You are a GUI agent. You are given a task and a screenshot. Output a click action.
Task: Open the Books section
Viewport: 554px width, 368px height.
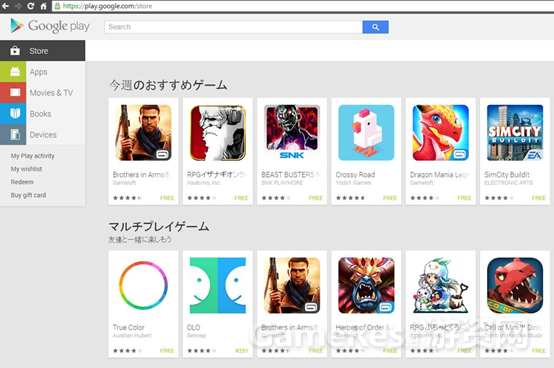(x=42, y=113)
